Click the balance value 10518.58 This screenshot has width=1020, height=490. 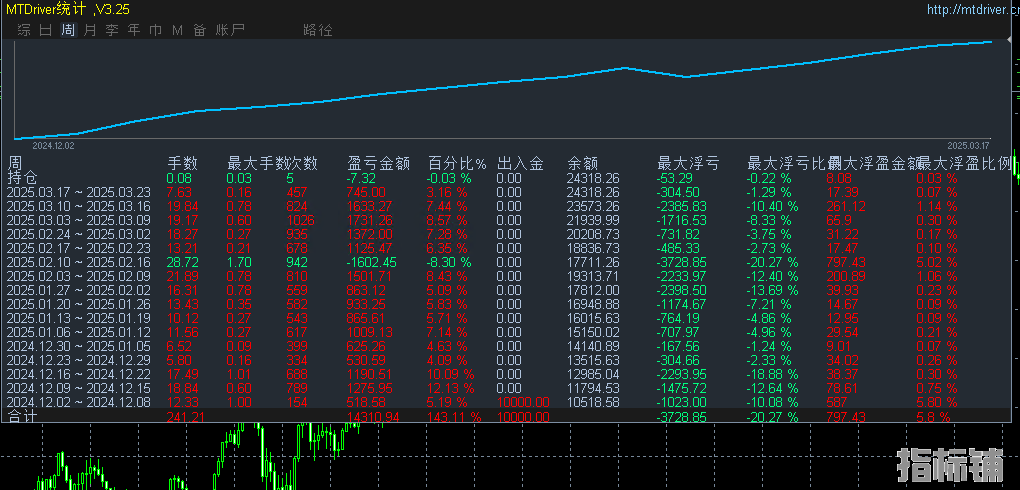pyautogui.click(x=594, y=403)
